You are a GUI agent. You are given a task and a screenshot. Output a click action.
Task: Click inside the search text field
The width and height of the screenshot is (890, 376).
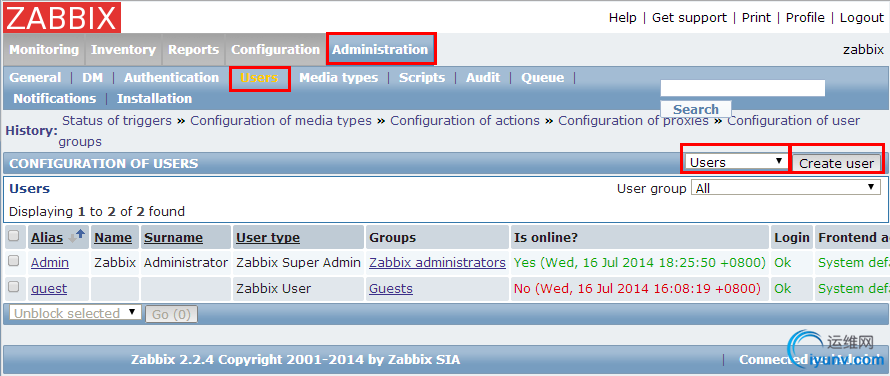click(x=742, y=88)
